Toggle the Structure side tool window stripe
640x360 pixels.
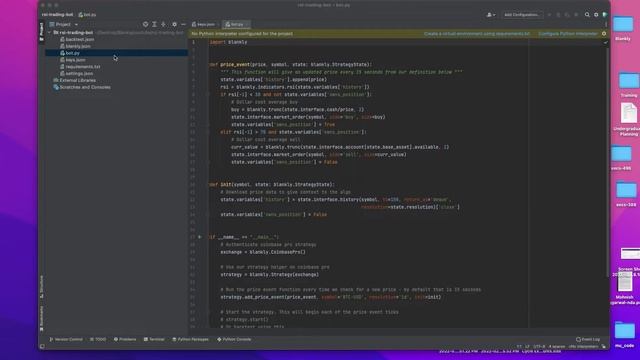click(41, 287)
